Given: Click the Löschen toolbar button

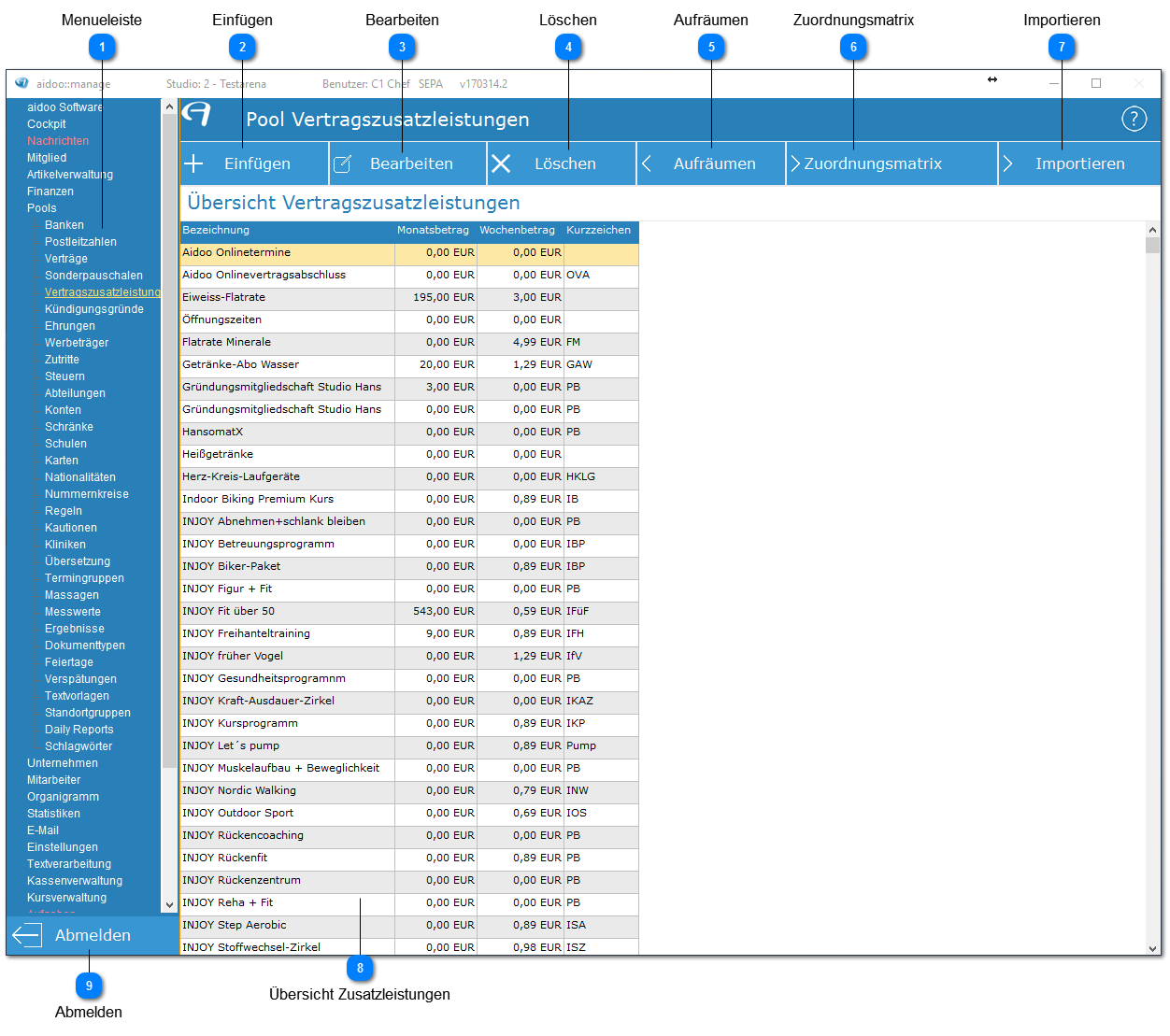Looking at the screenshot, I should point(562,163).
